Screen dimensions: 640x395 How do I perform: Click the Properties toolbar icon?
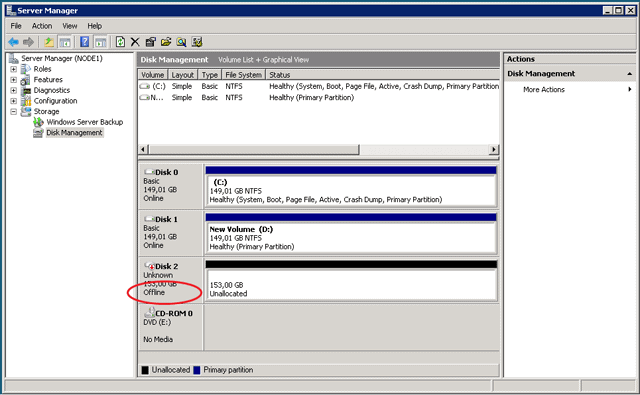pyautogui.click(x=151, y=42)
